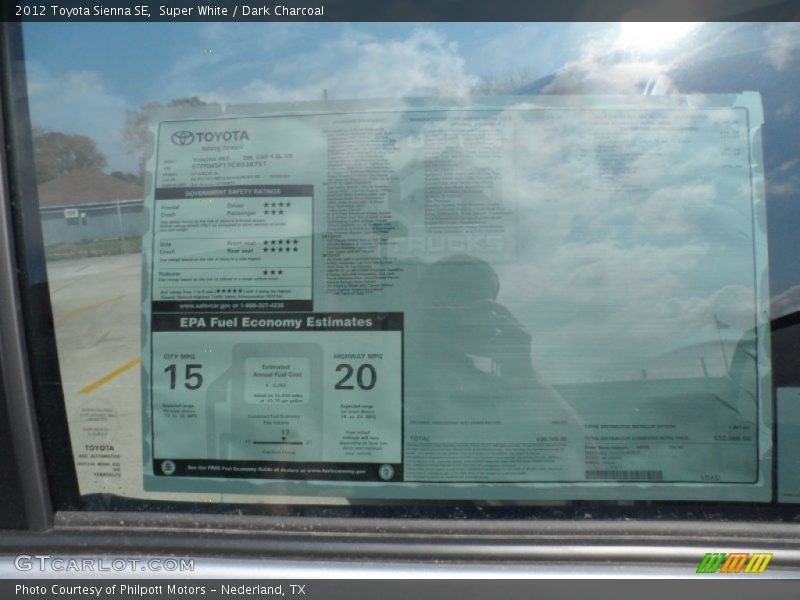The height and width of the screenshot is (600, 800).
Task: Click the "Super White / Dark Charcoal" caption
Action: click(x=241, y=11)
